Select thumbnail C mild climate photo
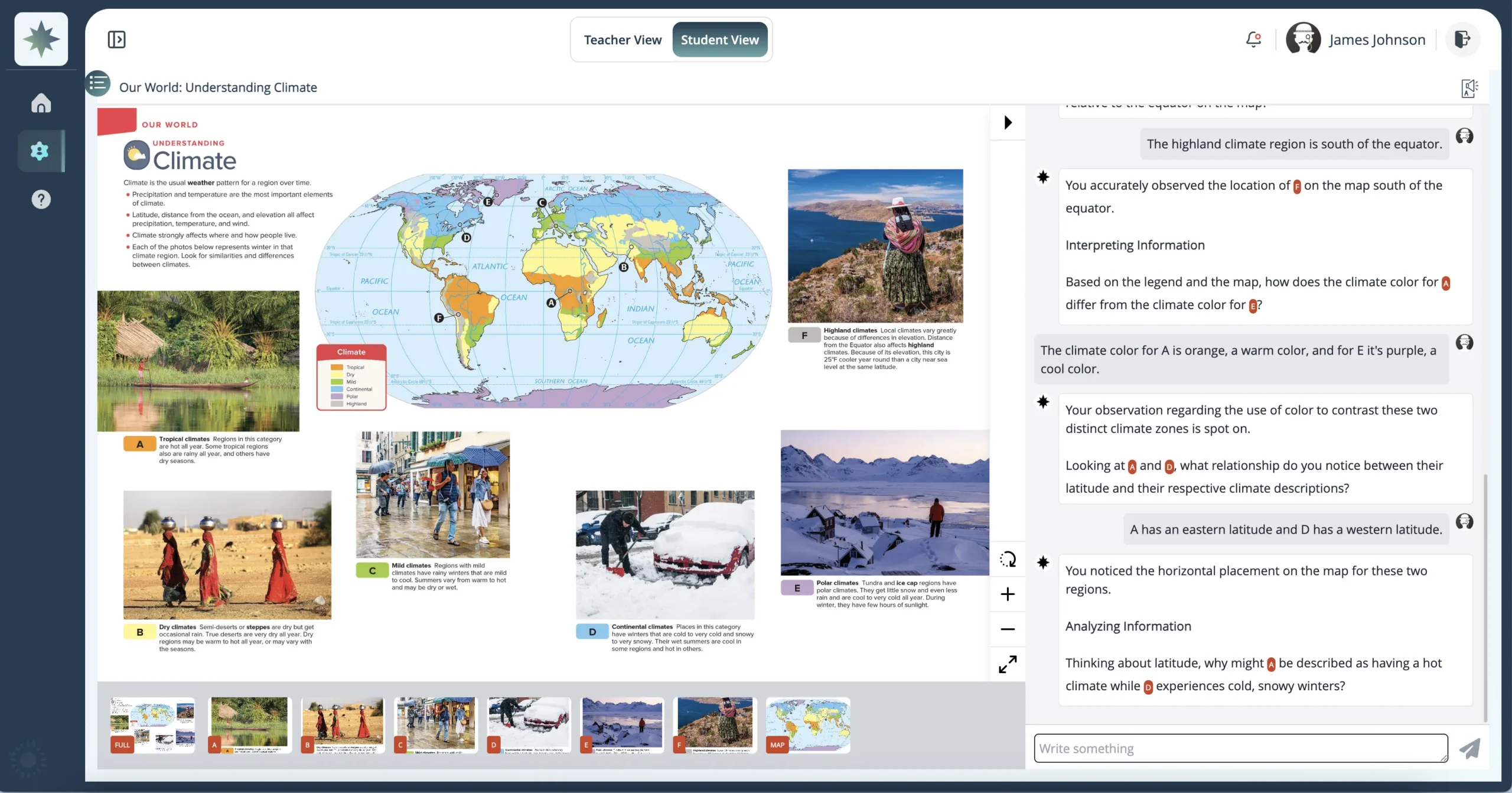1512x793 pixels. [435, 725]
